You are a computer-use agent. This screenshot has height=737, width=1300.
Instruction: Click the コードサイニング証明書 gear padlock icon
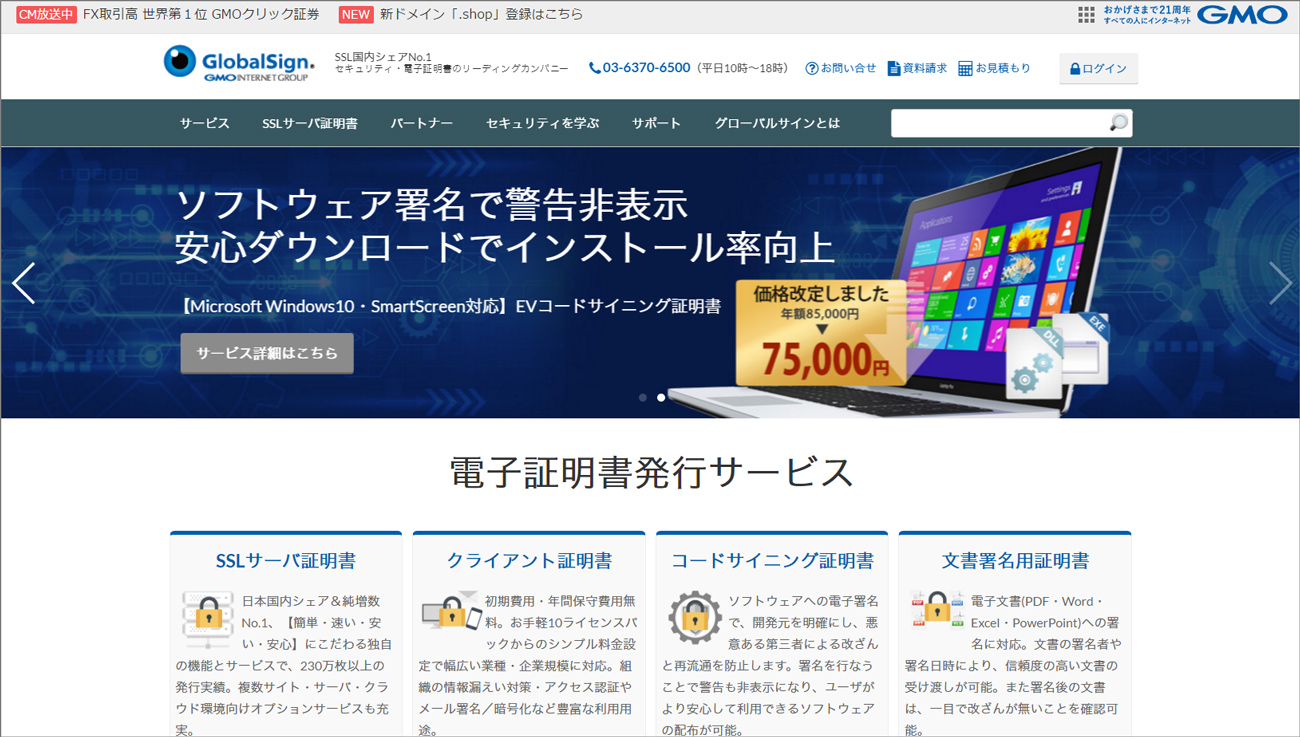tap(694, 617)
